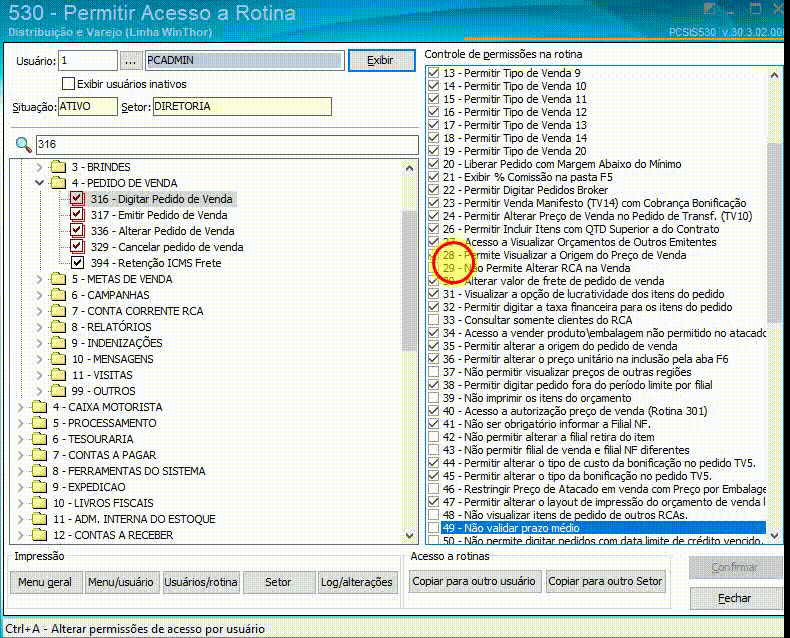Viewport: 790px width, 638px height.
Task: Click the CAIXA MOTORISTA folder icon
Action: coord(39,407)
